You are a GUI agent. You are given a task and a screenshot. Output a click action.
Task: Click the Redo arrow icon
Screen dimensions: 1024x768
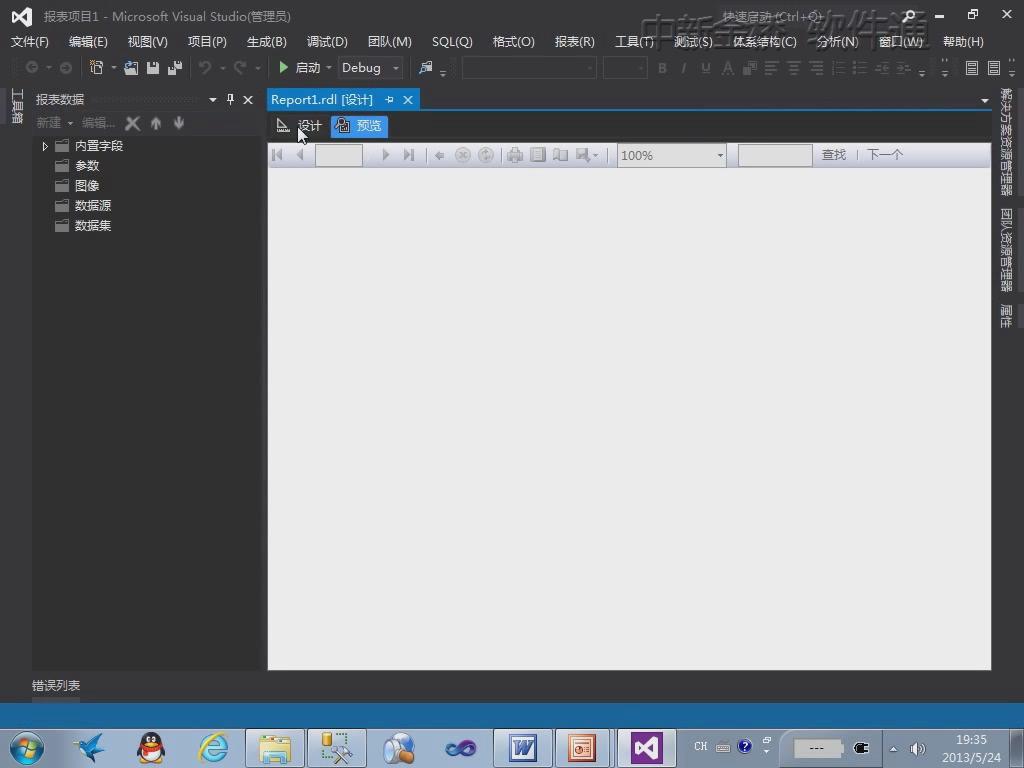[240, 67]
